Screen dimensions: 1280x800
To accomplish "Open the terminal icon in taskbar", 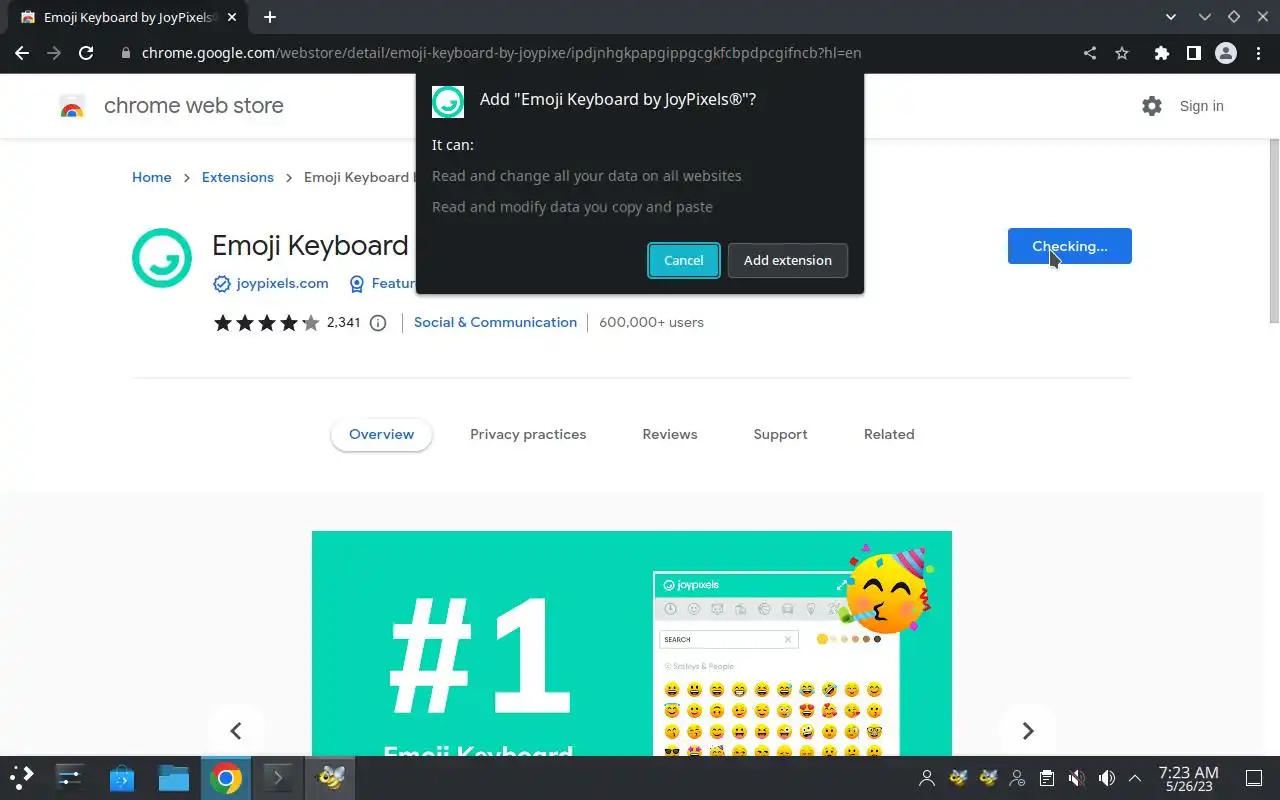I will 277,778.
